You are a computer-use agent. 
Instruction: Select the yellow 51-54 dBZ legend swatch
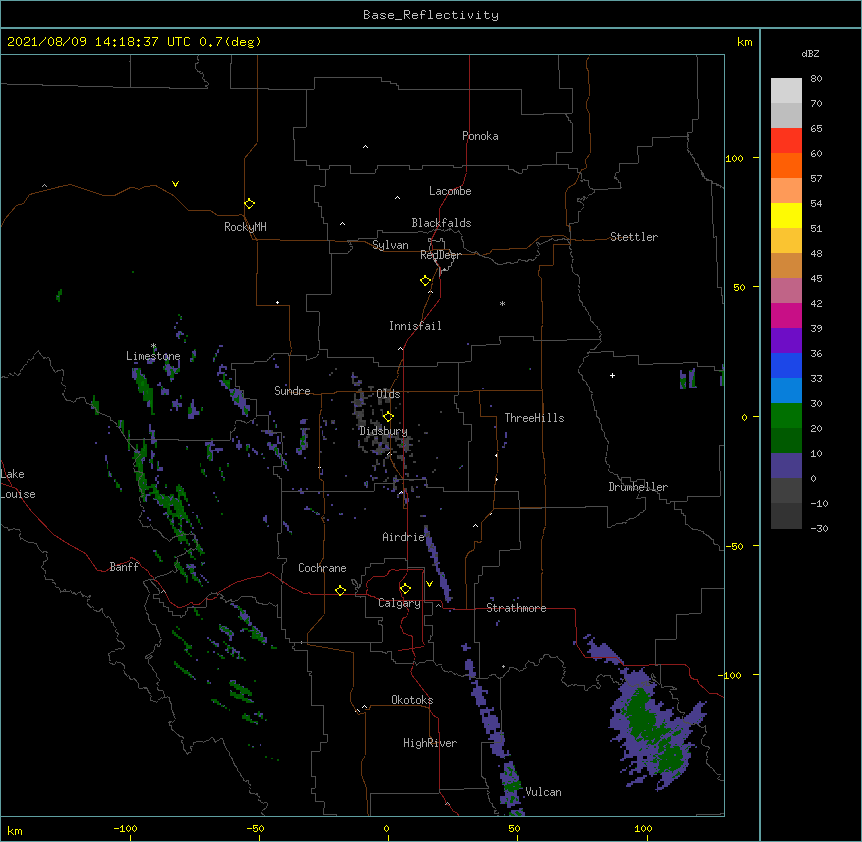(786, 215)
